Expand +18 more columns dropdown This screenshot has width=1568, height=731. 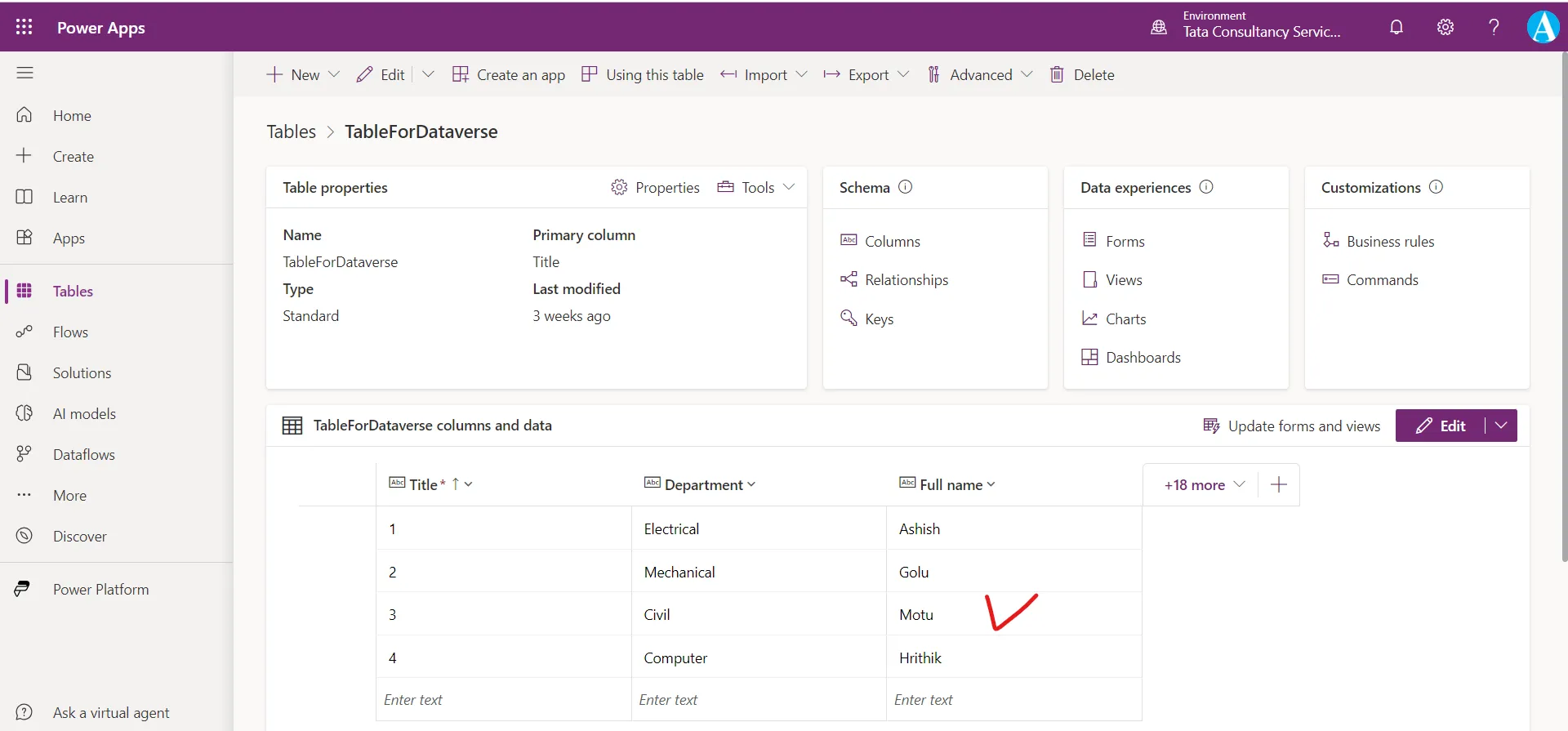click(x=1205, y=484)
